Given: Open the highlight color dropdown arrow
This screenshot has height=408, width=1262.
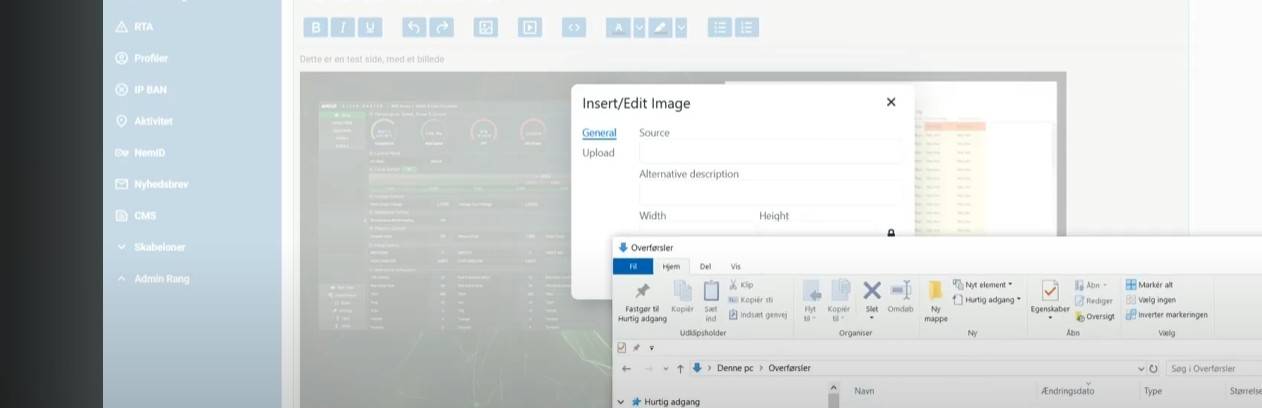Looking at the screenshot, I should pyautogui.click(x=681, y=28).
